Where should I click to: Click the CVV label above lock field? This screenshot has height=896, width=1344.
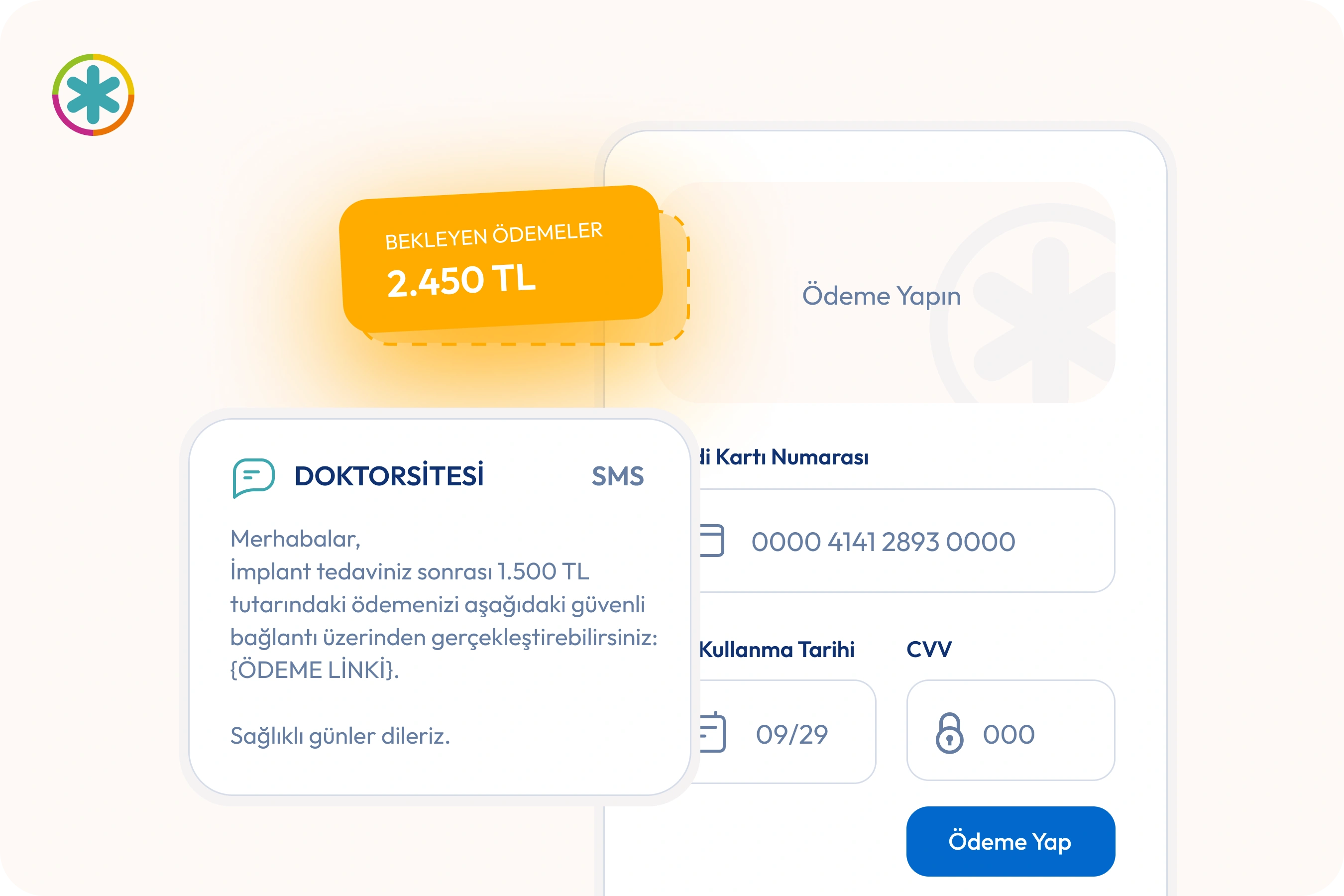[928, 649]
